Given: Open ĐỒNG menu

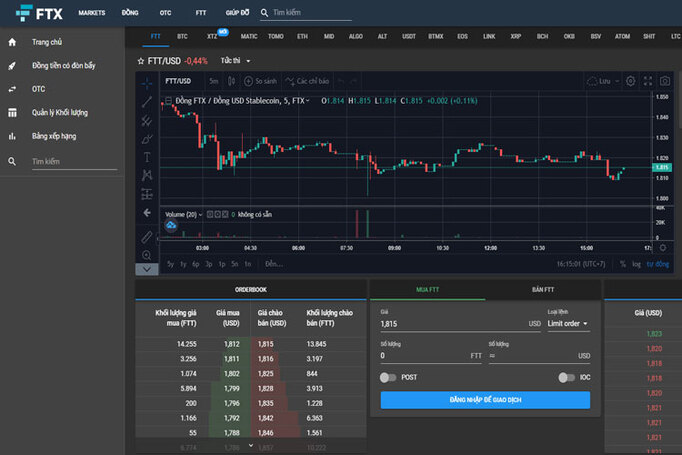Looking at the screenshot, I should [130, 13].
